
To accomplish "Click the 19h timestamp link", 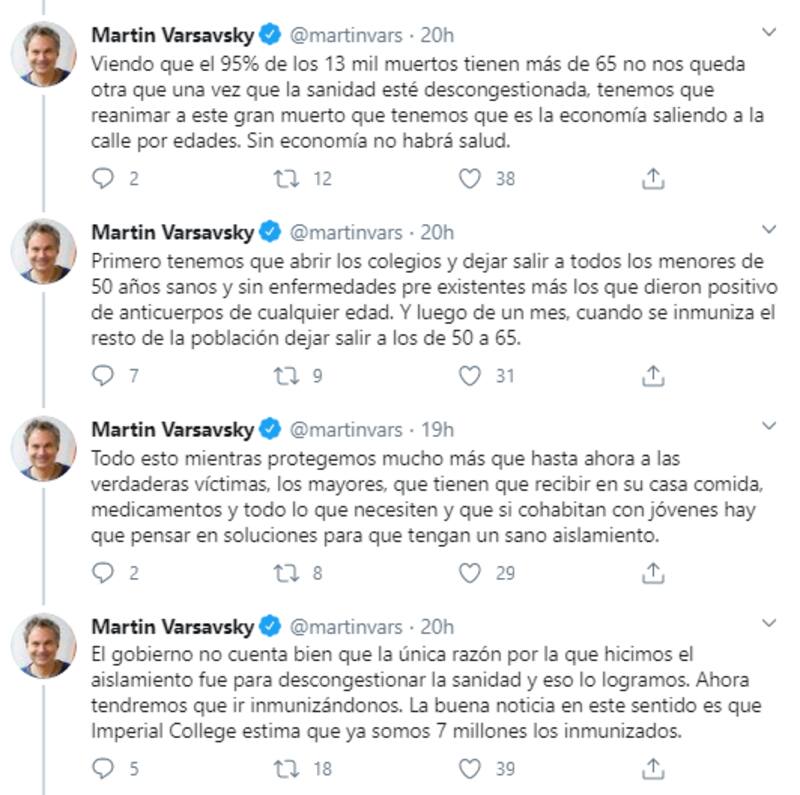I will [x=437, y=430].
